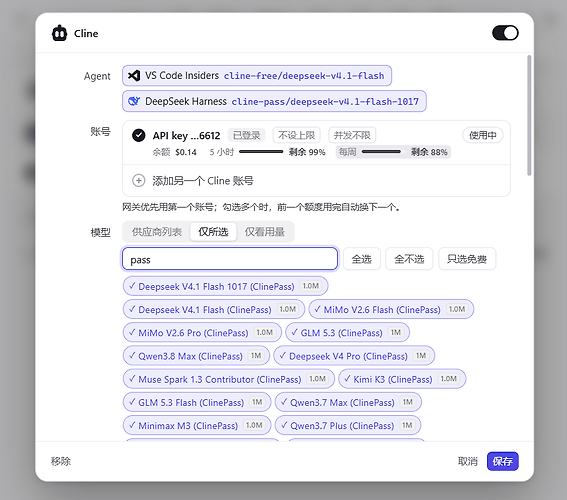Select the DeepSeek Harness agent chip
Viewport: 567px width, 500px height.
pos(274,101)
